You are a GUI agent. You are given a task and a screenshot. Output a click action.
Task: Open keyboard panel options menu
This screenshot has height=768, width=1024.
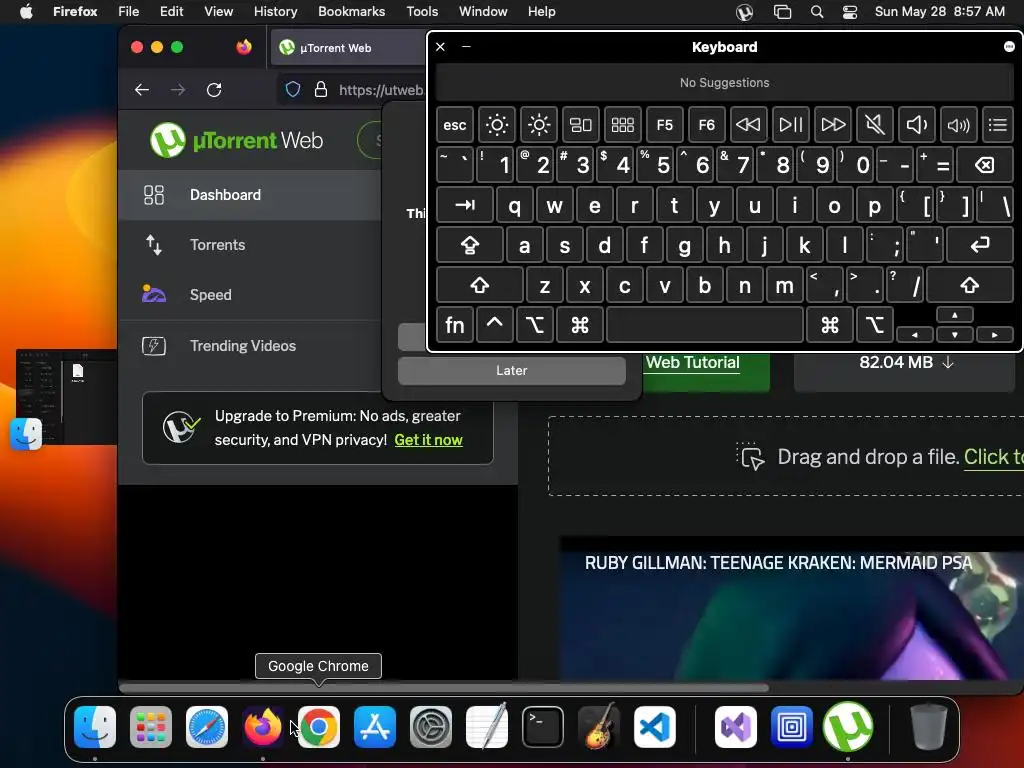pyautogui.click(x=1009, y=46)
